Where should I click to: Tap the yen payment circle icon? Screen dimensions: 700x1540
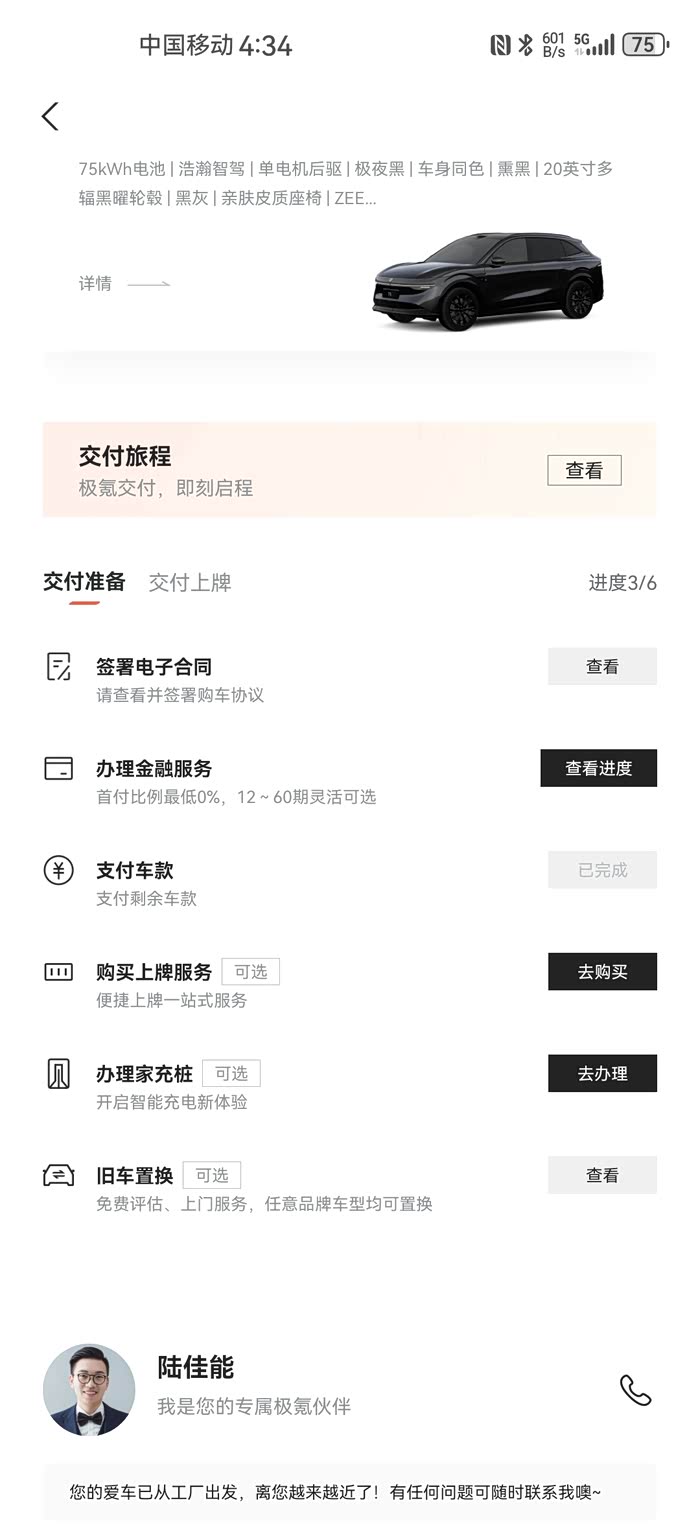coord(59,870)
